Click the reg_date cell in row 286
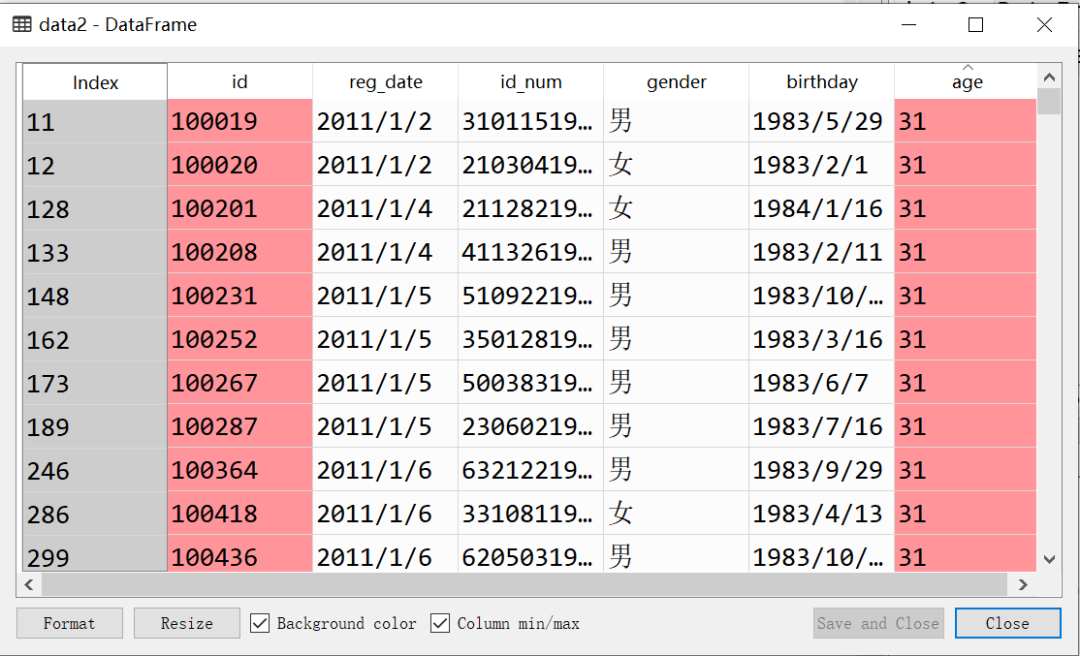This screenshot has height=656, width=1080. click(x=385, y=513)
